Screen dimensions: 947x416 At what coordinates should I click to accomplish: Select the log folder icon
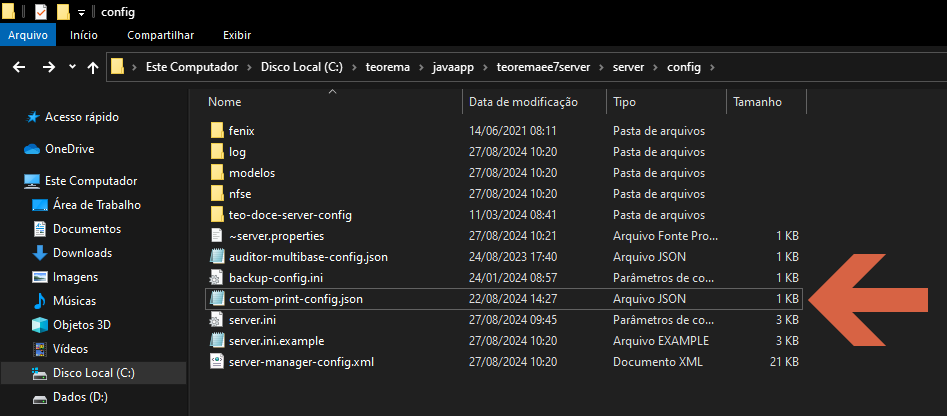click(x=217, y=152)
